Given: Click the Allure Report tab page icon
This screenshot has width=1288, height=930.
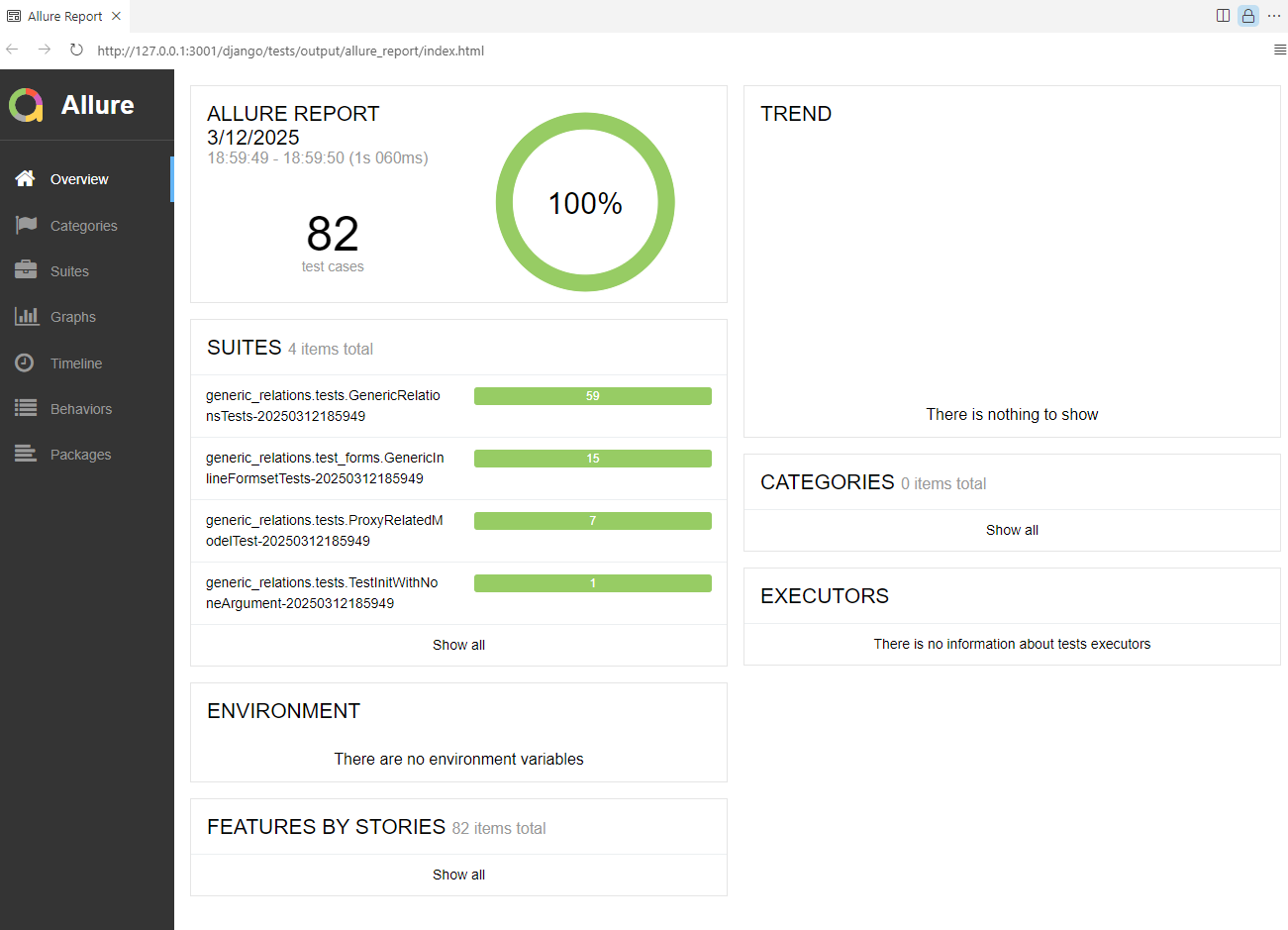Looking at the screenshot, I should point(14,16).
